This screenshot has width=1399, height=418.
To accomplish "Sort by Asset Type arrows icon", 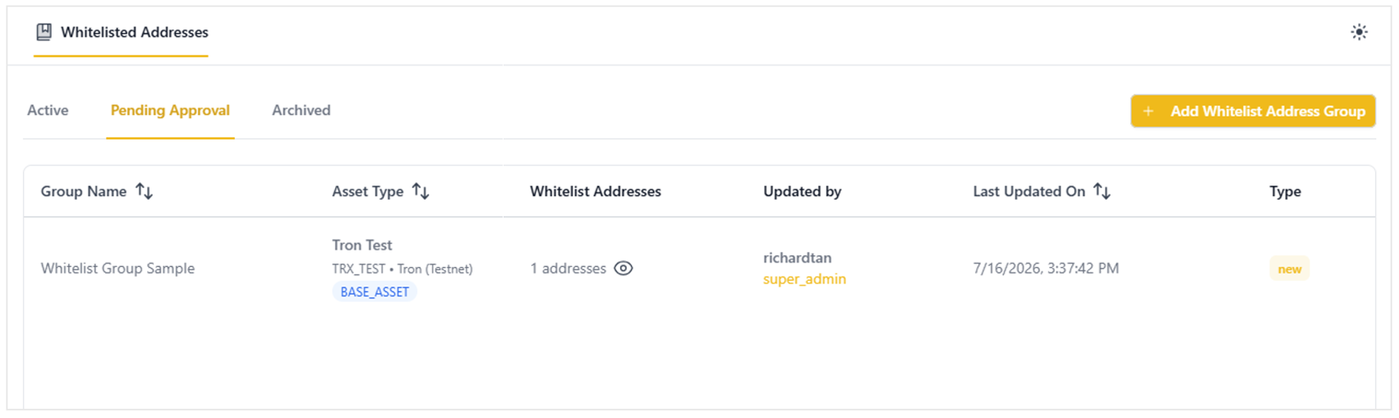I will (x=421, y=191).
